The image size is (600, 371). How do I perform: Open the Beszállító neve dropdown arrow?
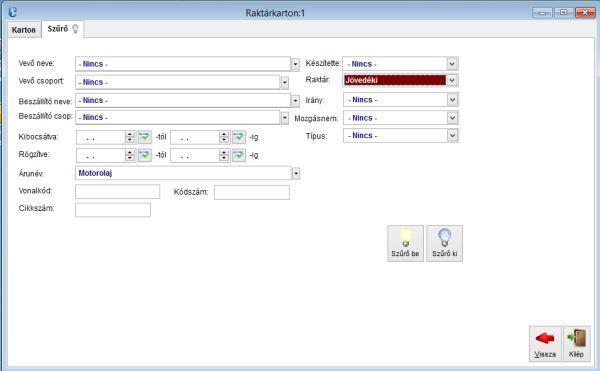click(295, 101)
